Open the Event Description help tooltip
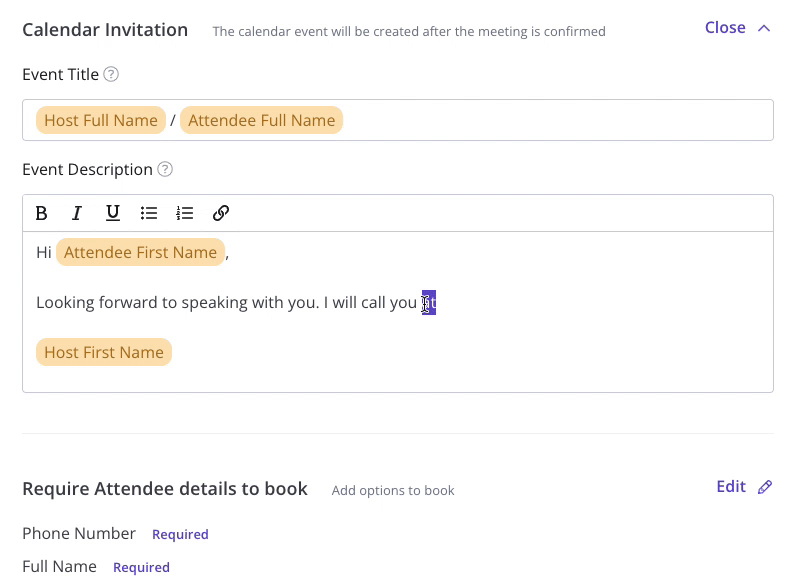Viewport: 794px width, 584px height. point(166,170)
